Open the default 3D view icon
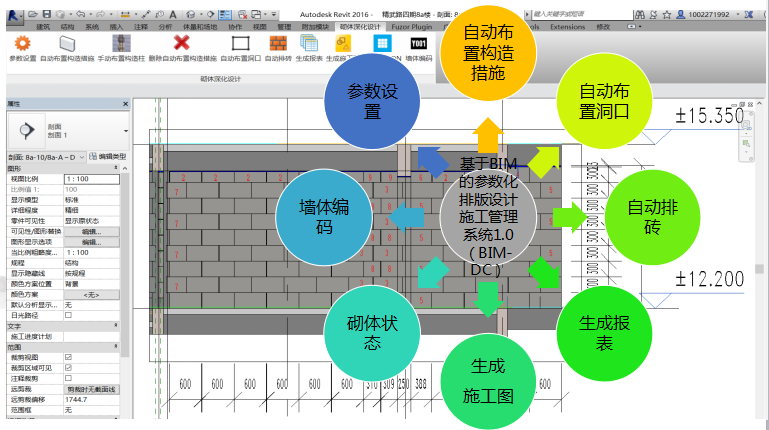Screen dimensions: 769x430 (191, 15)
